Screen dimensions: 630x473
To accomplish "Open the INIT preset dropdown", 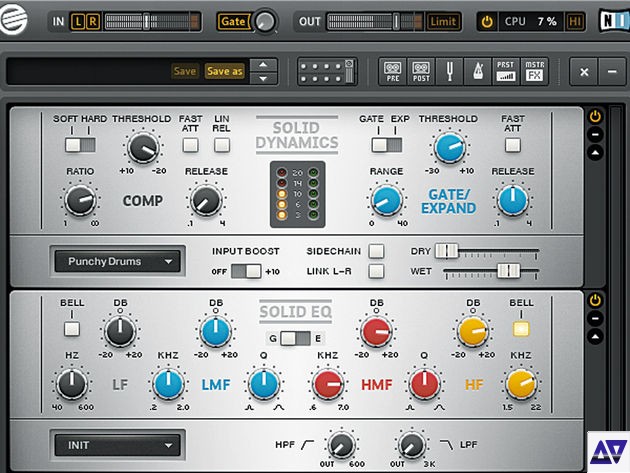I will click(118, 445).
